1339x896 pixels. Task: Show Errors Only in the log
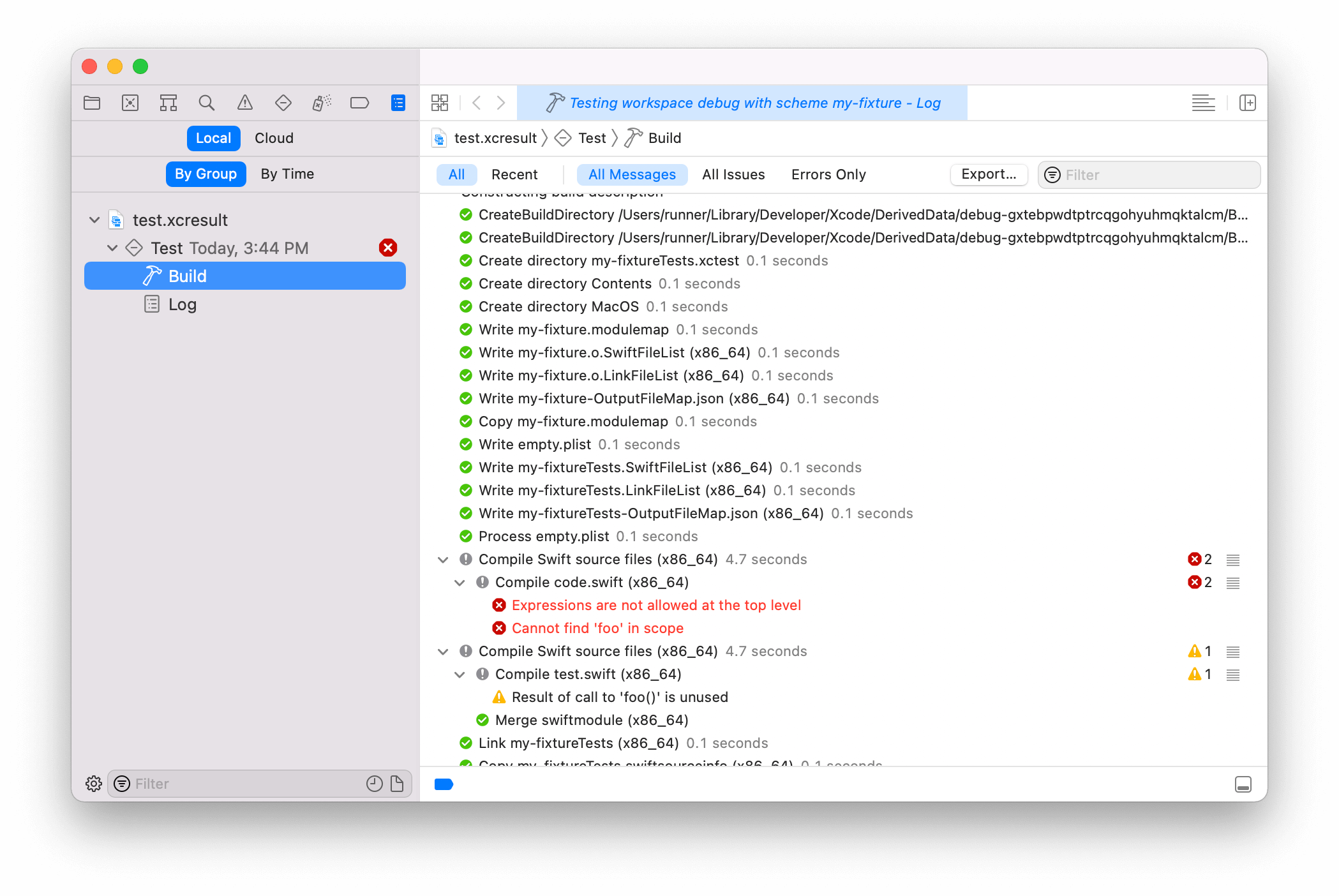828,175
